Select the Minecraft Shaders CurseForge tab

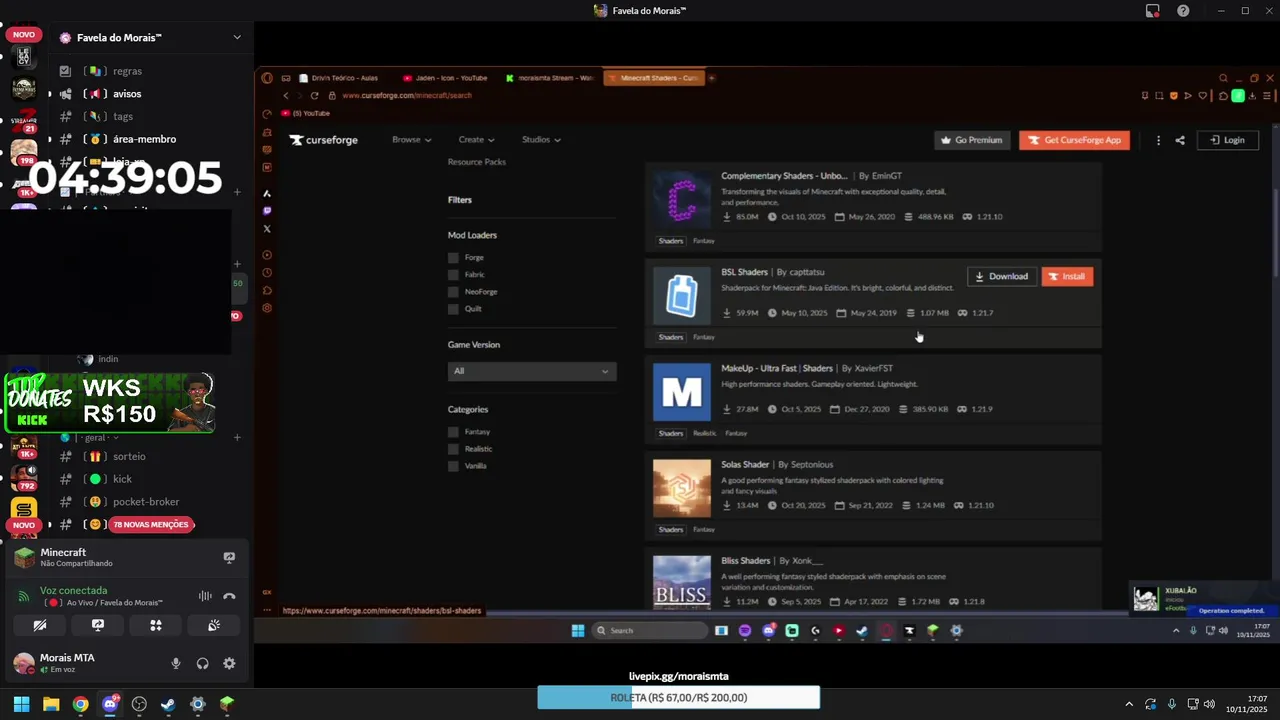[655, 78]
